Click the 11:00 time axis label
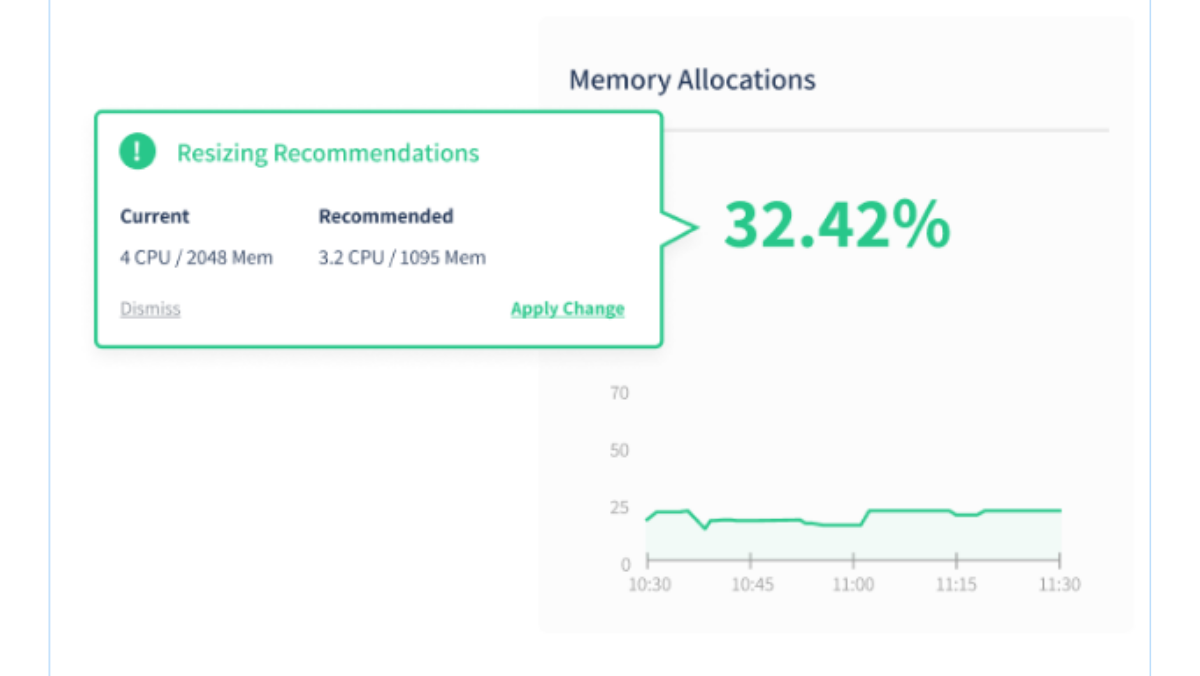1200x676 pixels. pyautogui.click(x=854, y=585)
